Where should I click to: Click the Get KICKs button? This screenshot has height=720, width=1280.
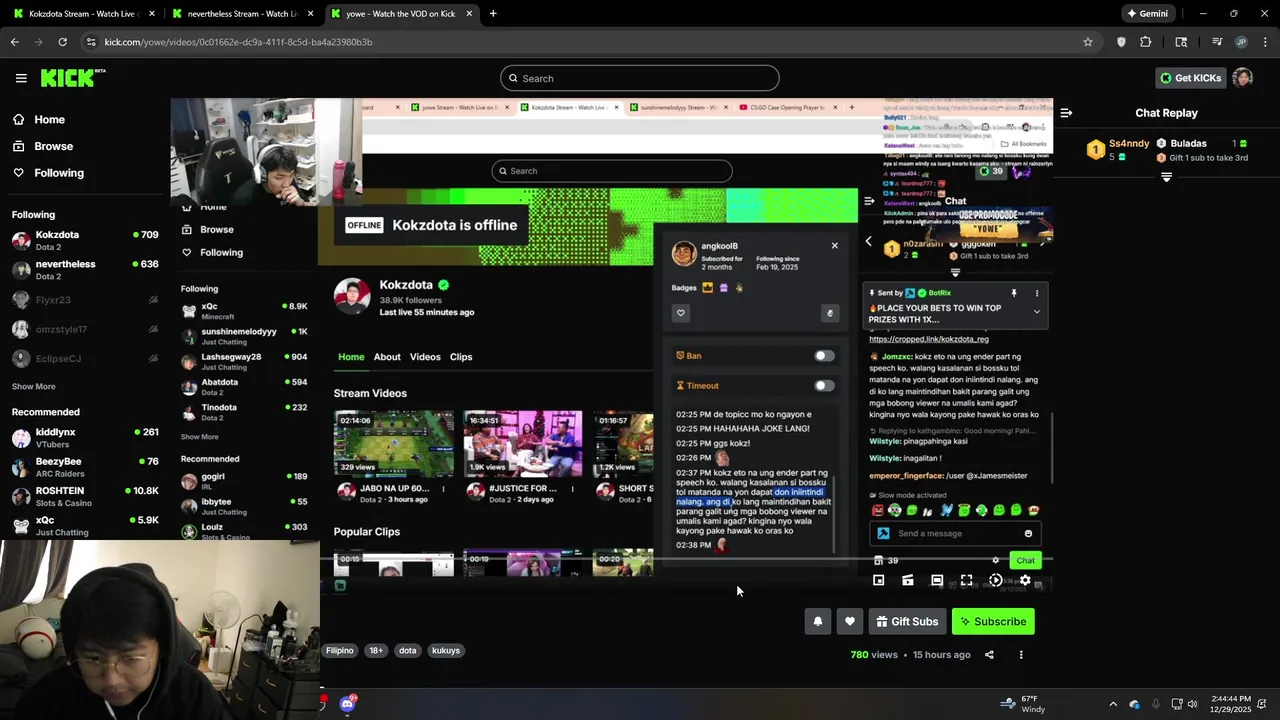click(1190, 78)
